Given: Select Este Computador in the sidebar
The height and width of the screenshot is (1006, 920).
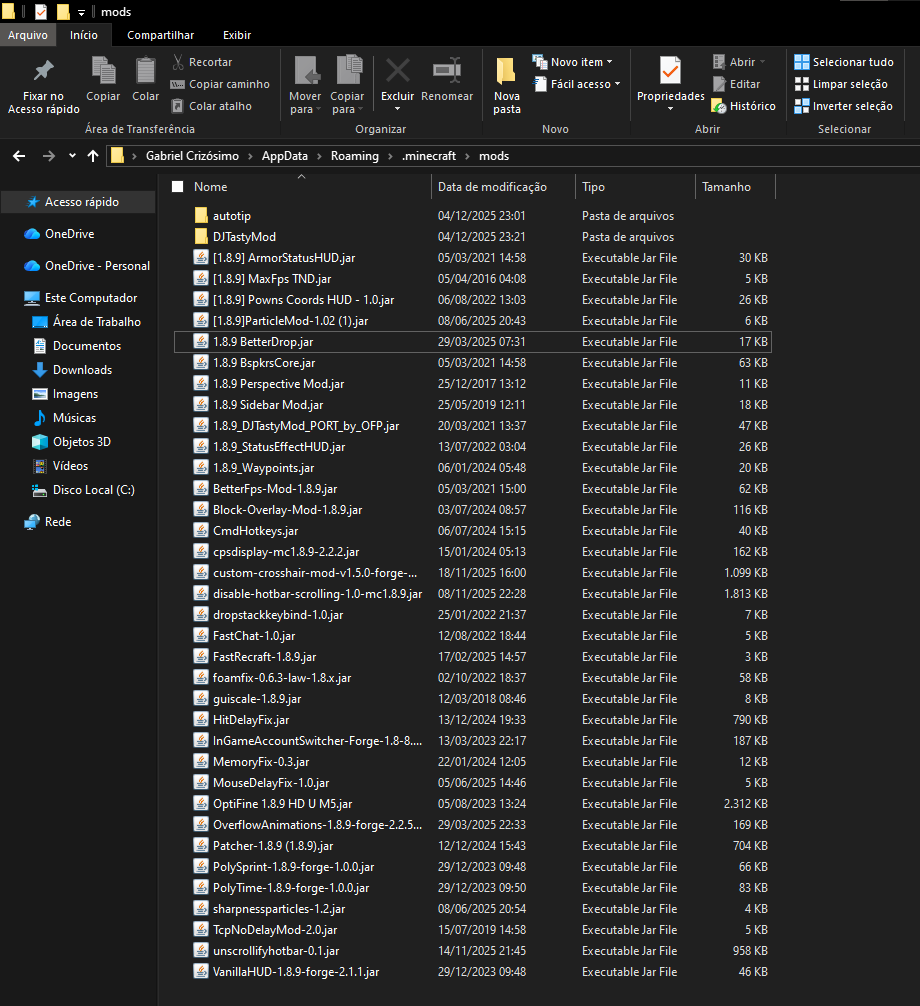Looking at the screenshot, I should (x=80, y=298).
